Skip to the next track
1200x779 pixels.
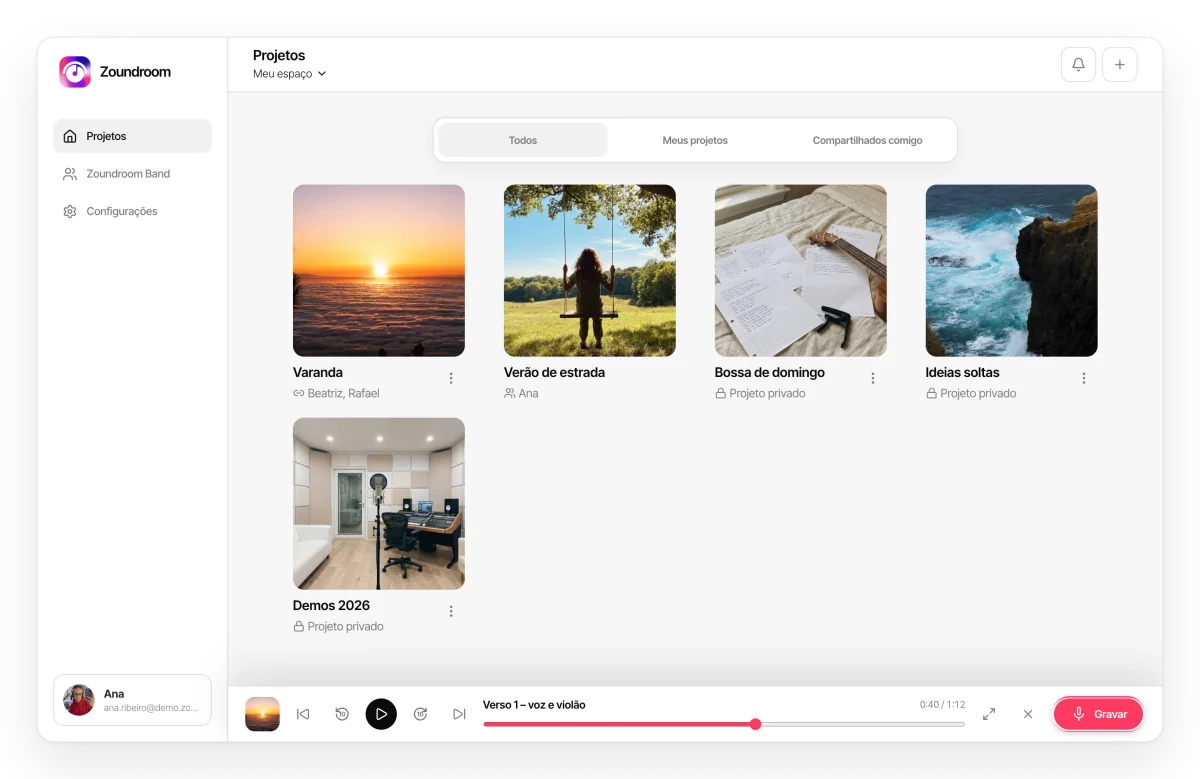tap(459, 714)
